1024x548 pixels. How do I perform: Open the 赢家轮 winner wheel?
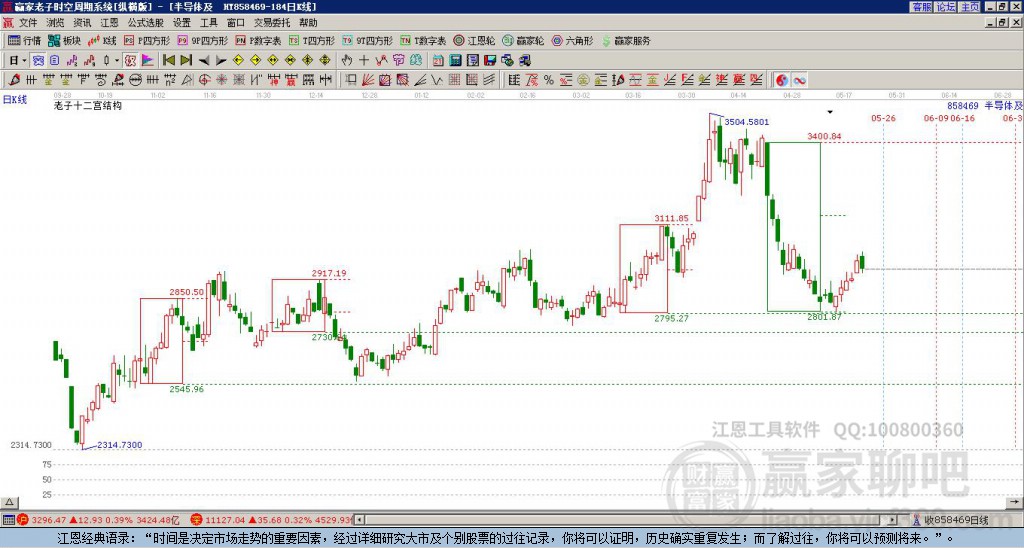[523, 40]
